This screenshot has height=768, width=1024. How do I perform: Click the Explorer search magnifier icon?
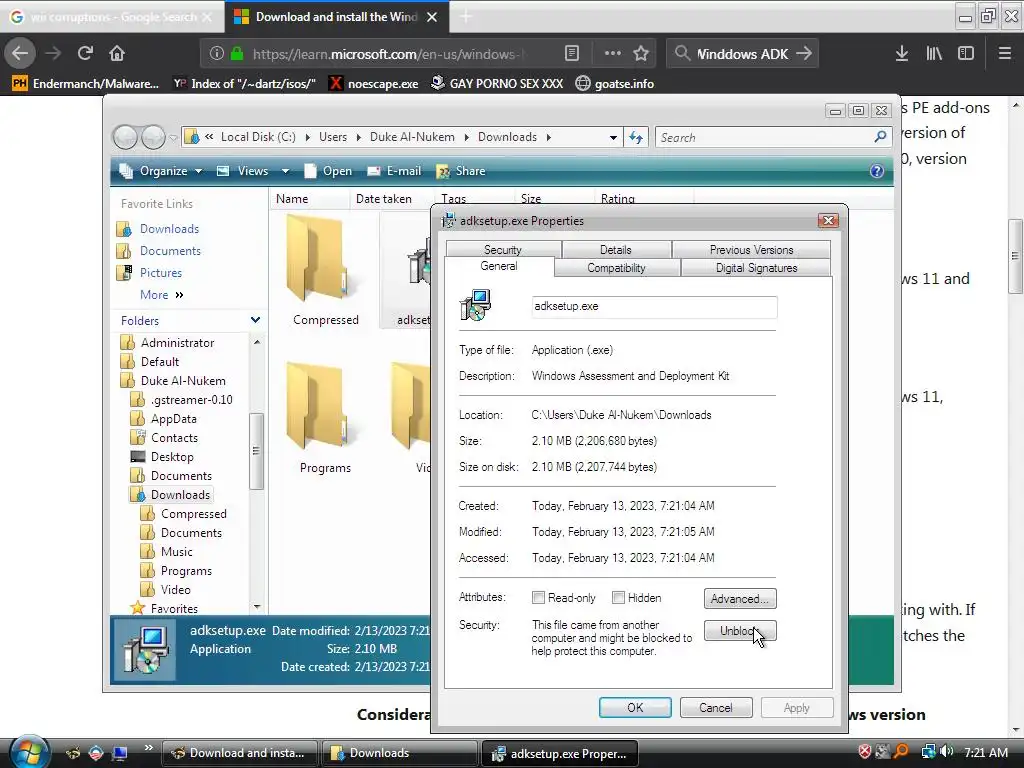click(880, 137)
